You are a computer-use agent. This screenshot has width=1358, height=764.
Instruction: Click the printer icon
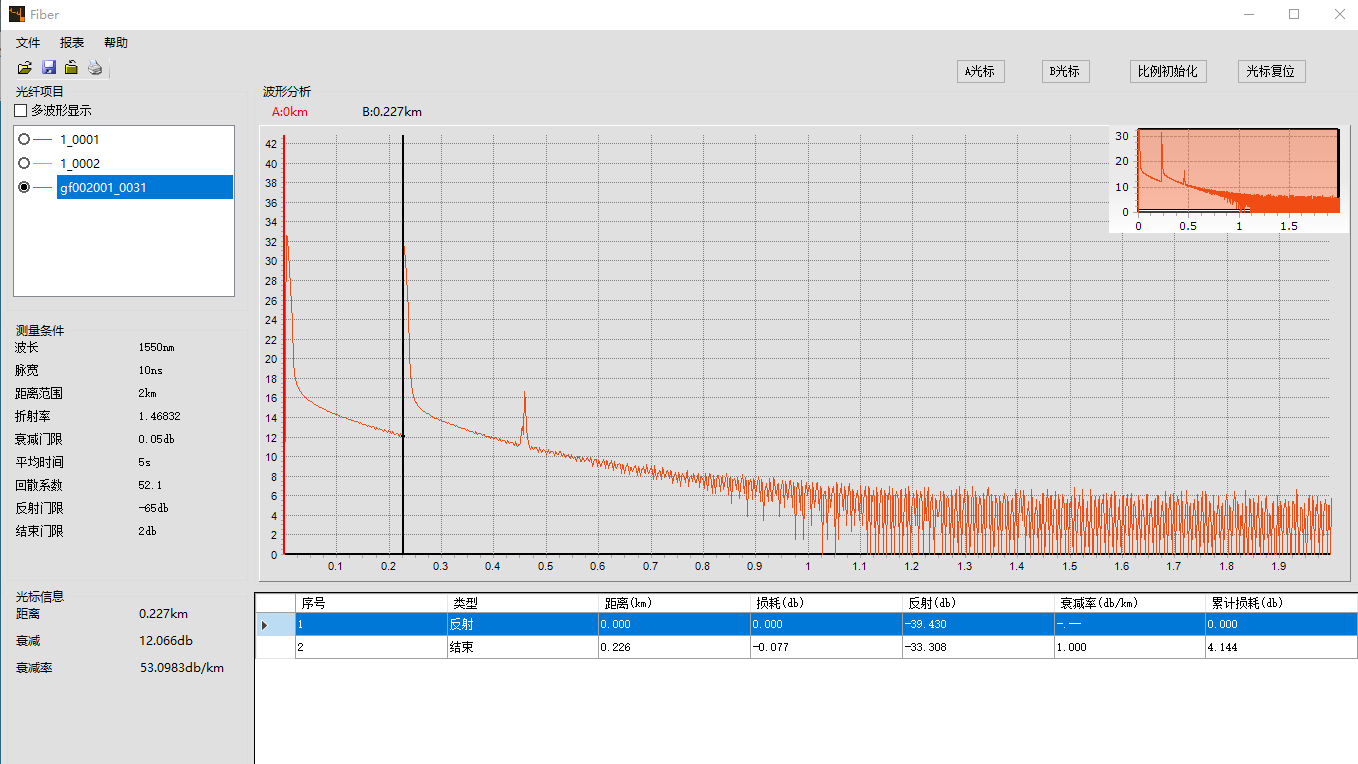coord(95,68)
